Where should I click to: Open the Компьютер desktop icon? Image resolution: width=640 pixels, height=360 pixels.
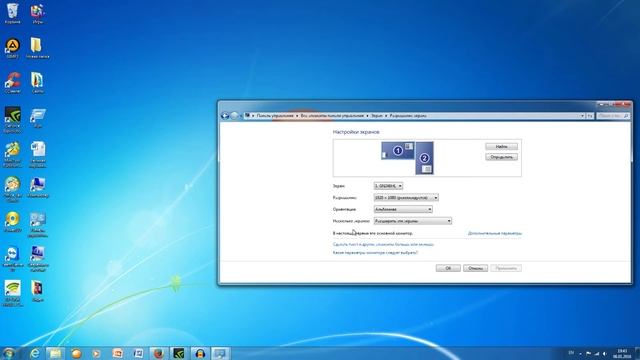click(38, 187)
